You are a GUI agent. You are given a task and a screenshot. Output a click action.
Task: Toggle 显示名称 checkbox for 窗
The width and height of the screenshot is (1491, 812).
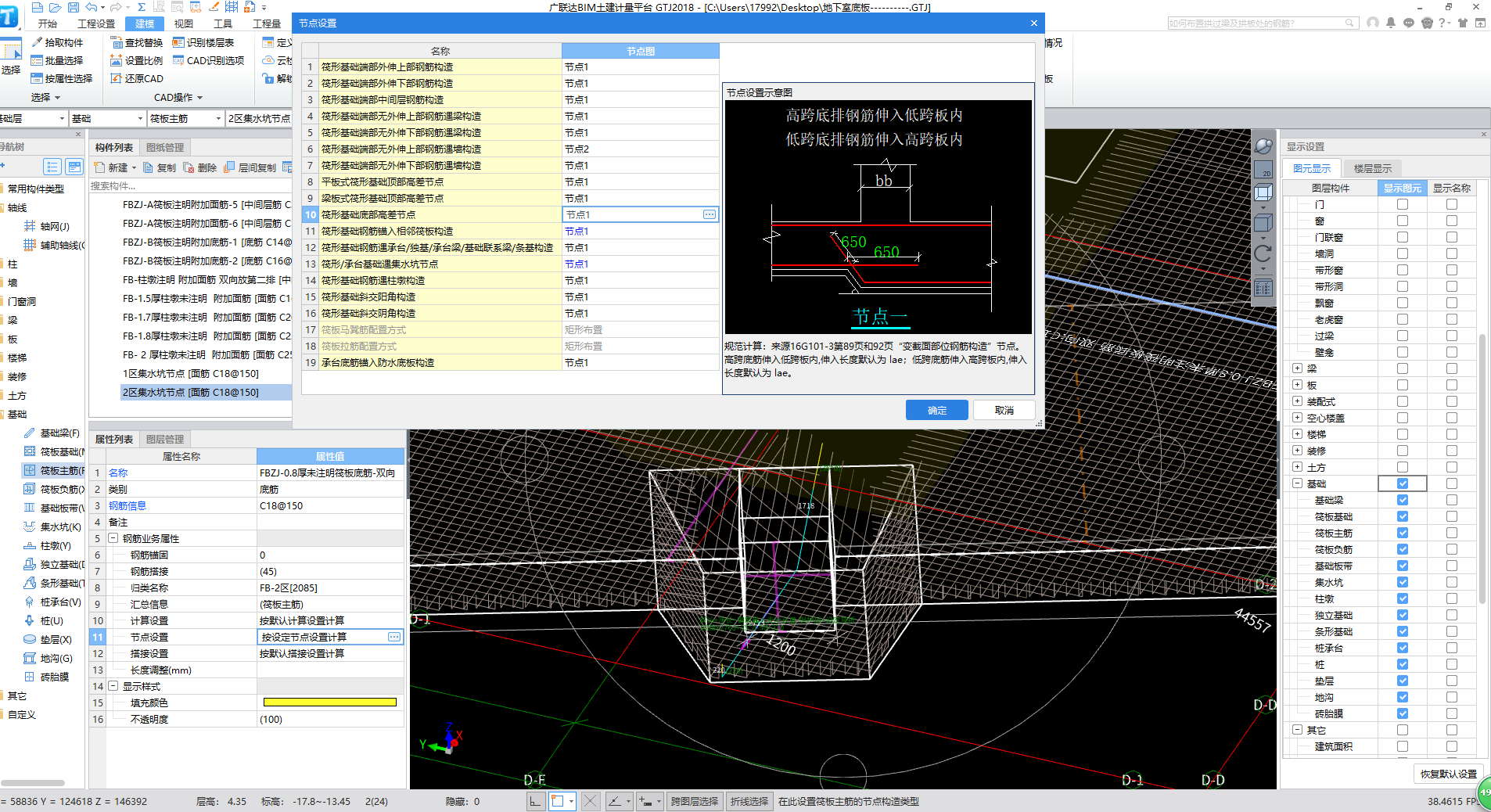[1451, 221]
